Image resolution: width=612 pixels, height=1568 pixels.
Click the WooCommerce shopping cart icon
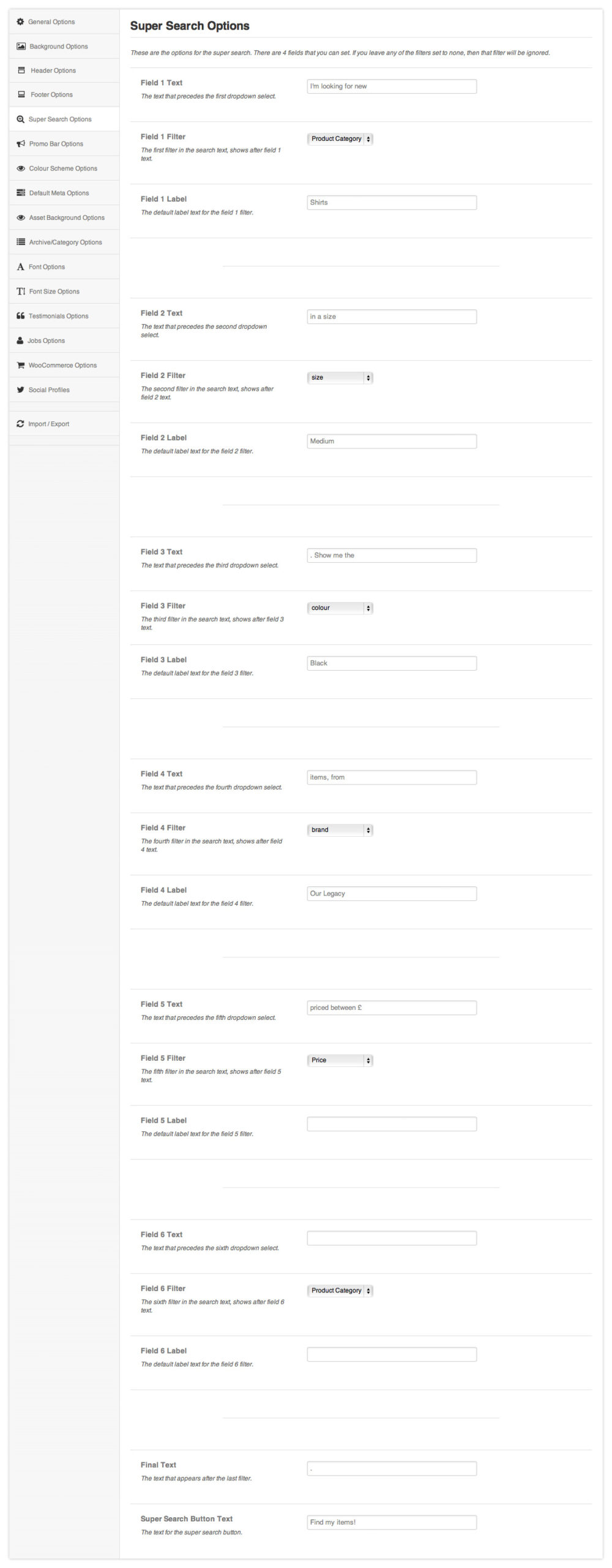click(x=21, y=365)
